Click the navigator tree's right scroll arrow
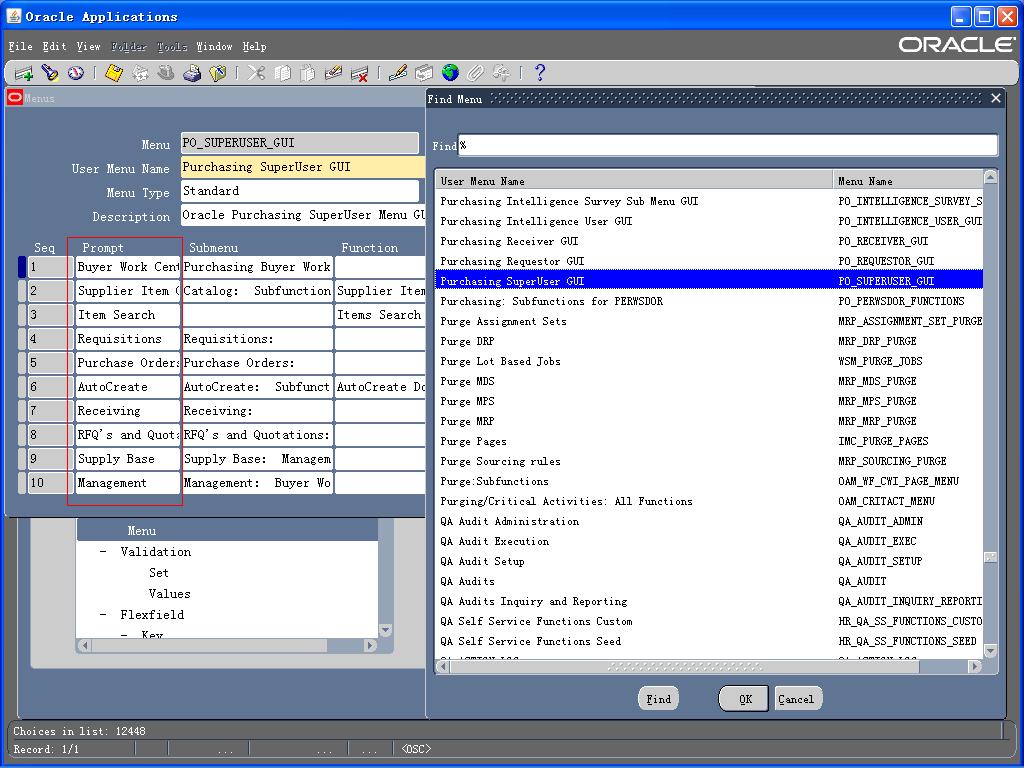1024x768 pixels. point(370,645)
